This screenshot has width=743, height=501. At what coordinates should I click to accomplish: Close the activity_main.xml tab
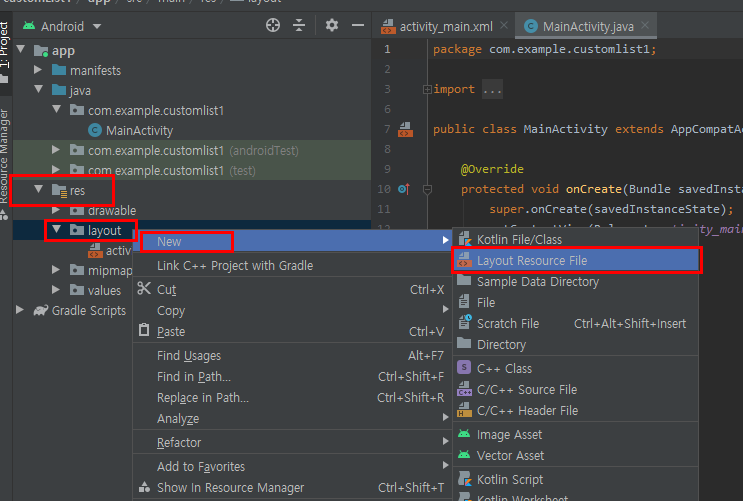coord(504,25)
